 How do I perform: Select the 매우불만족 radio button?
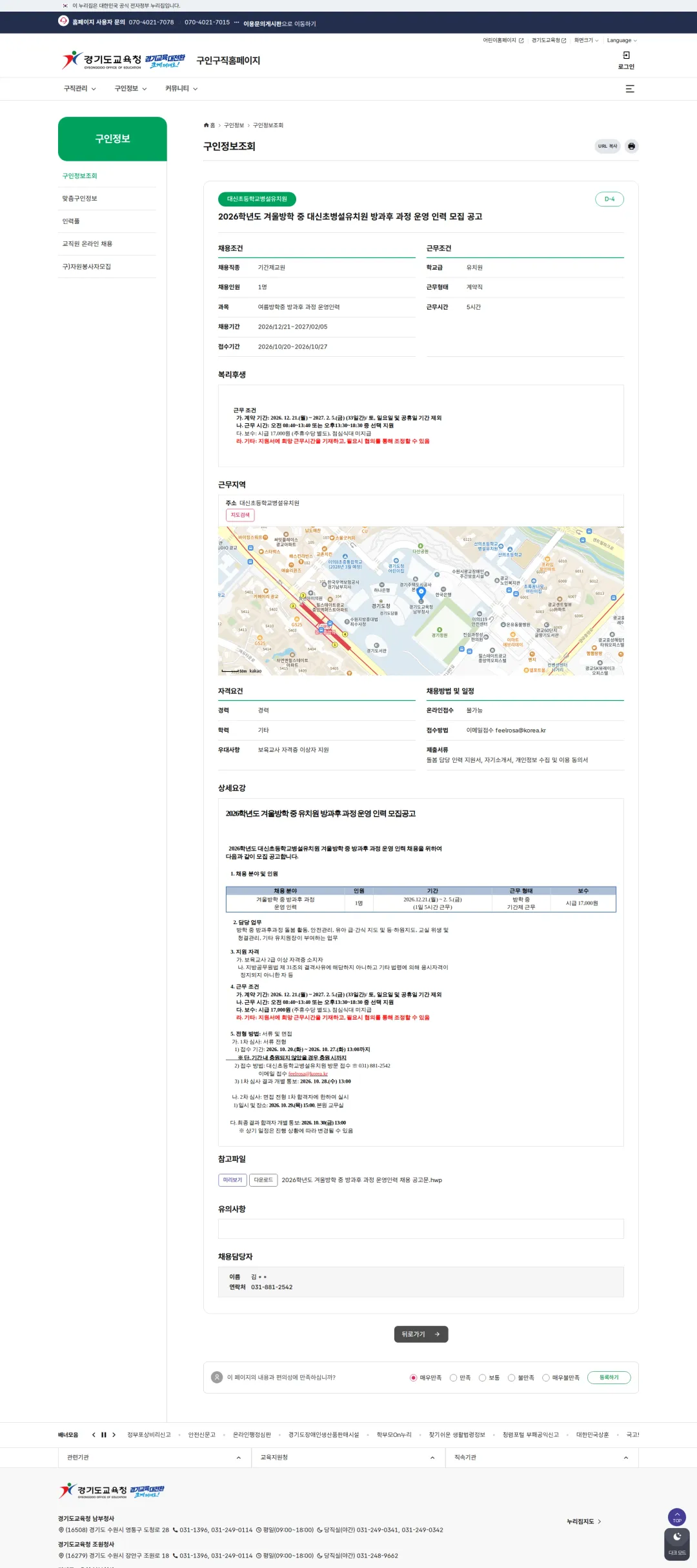[x=546, y=1378]
